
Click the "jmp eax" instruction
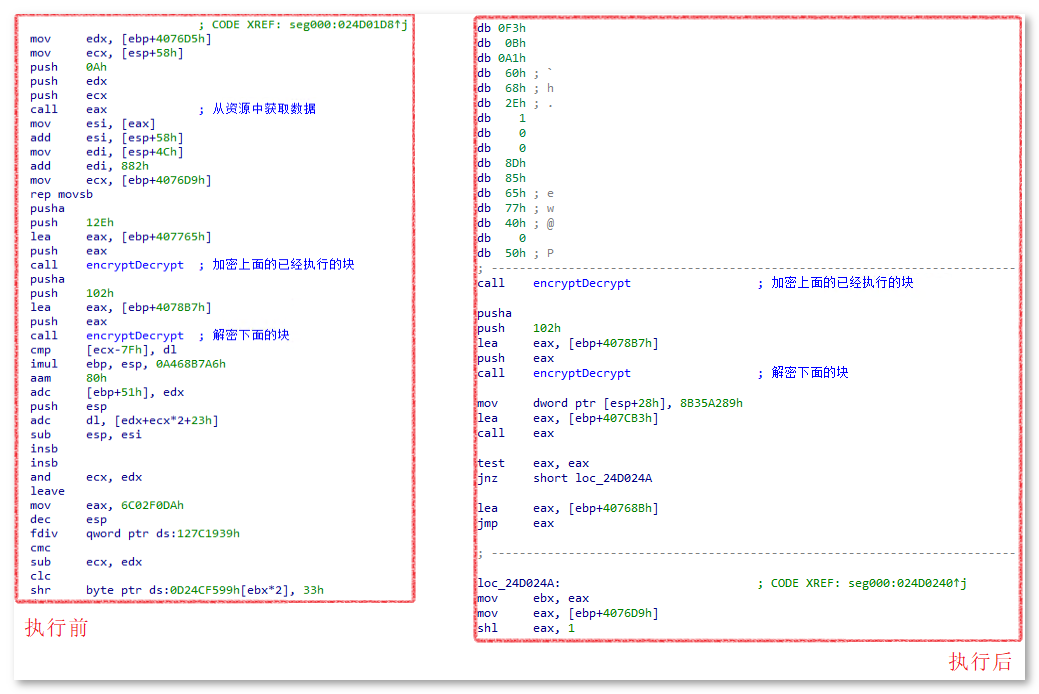[x=515, y=523]
